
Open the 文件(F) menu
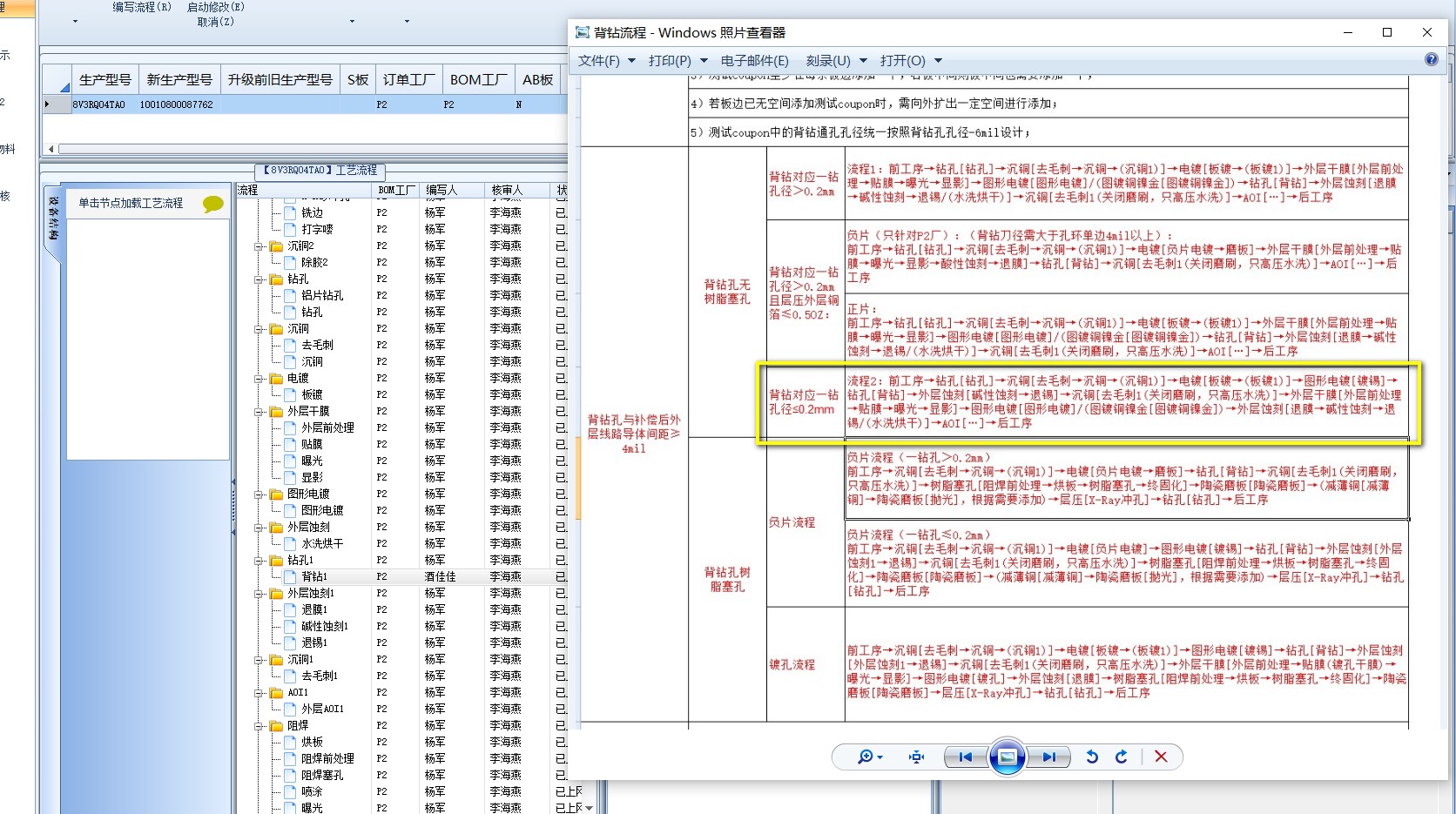click(606, 61)
